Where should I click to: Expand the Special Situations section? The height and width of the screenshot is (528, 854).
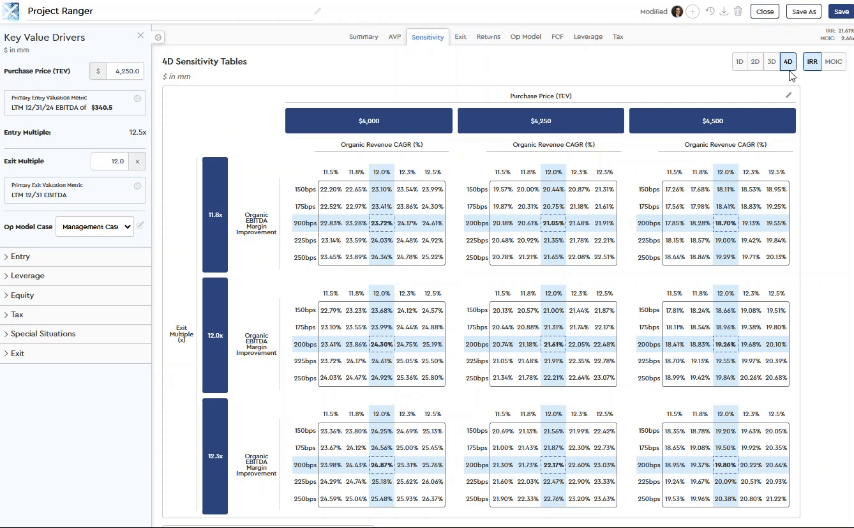[x=43, y=334]
